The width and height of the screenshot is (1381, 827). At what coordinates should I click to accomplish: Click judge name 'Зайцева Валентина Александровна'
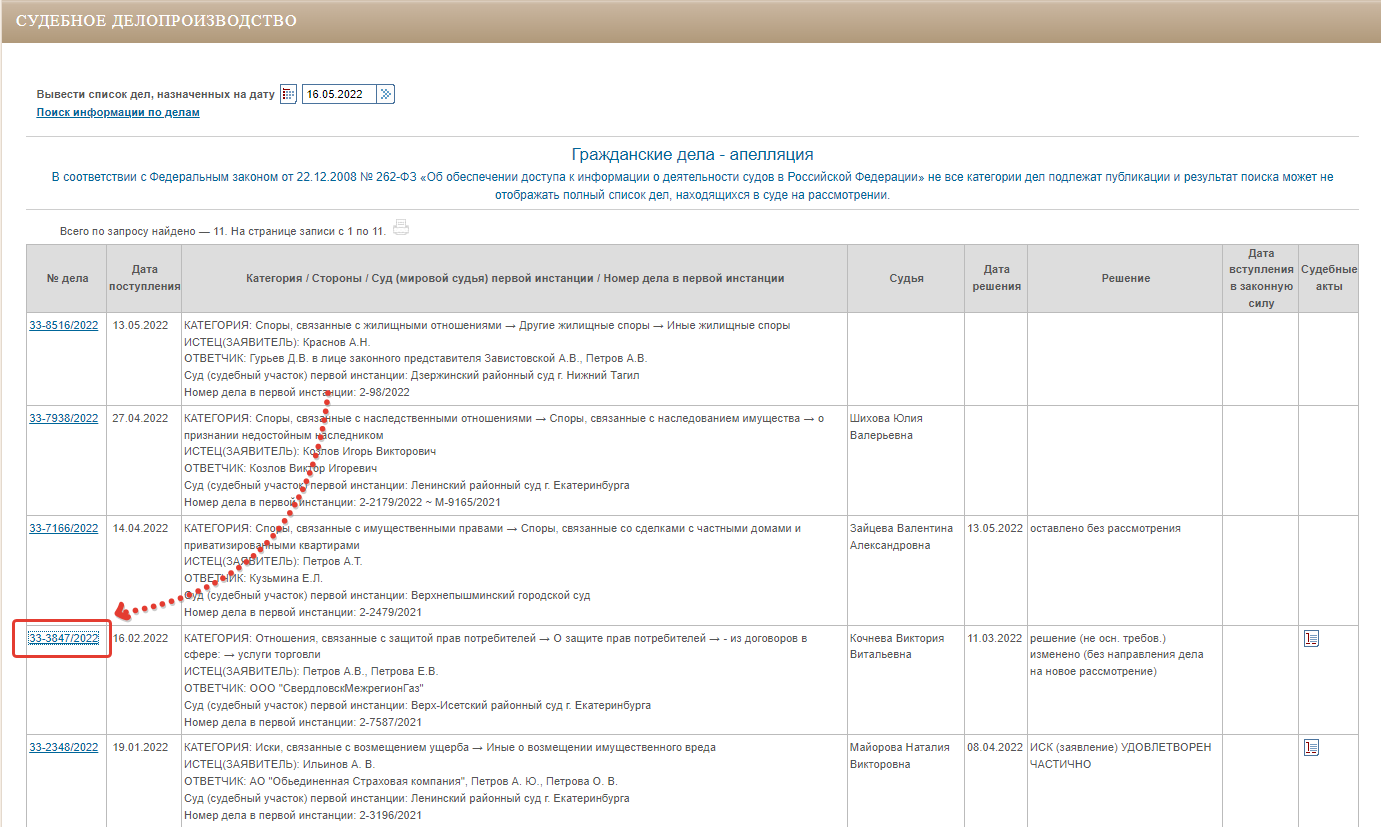click(902, 537)
